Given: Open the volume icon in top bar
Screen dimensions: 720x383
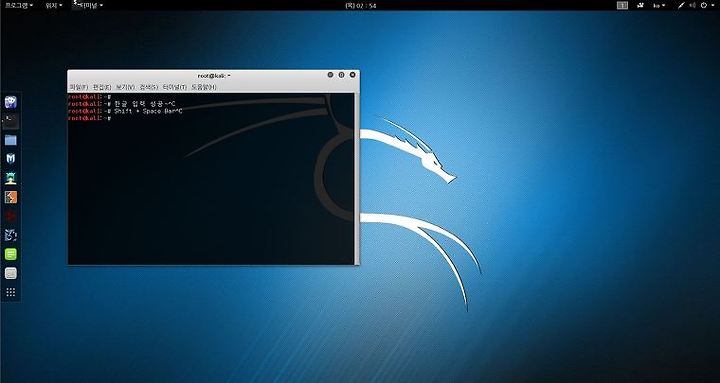Looking at the screenshot, I should click(x=693, y=5).
